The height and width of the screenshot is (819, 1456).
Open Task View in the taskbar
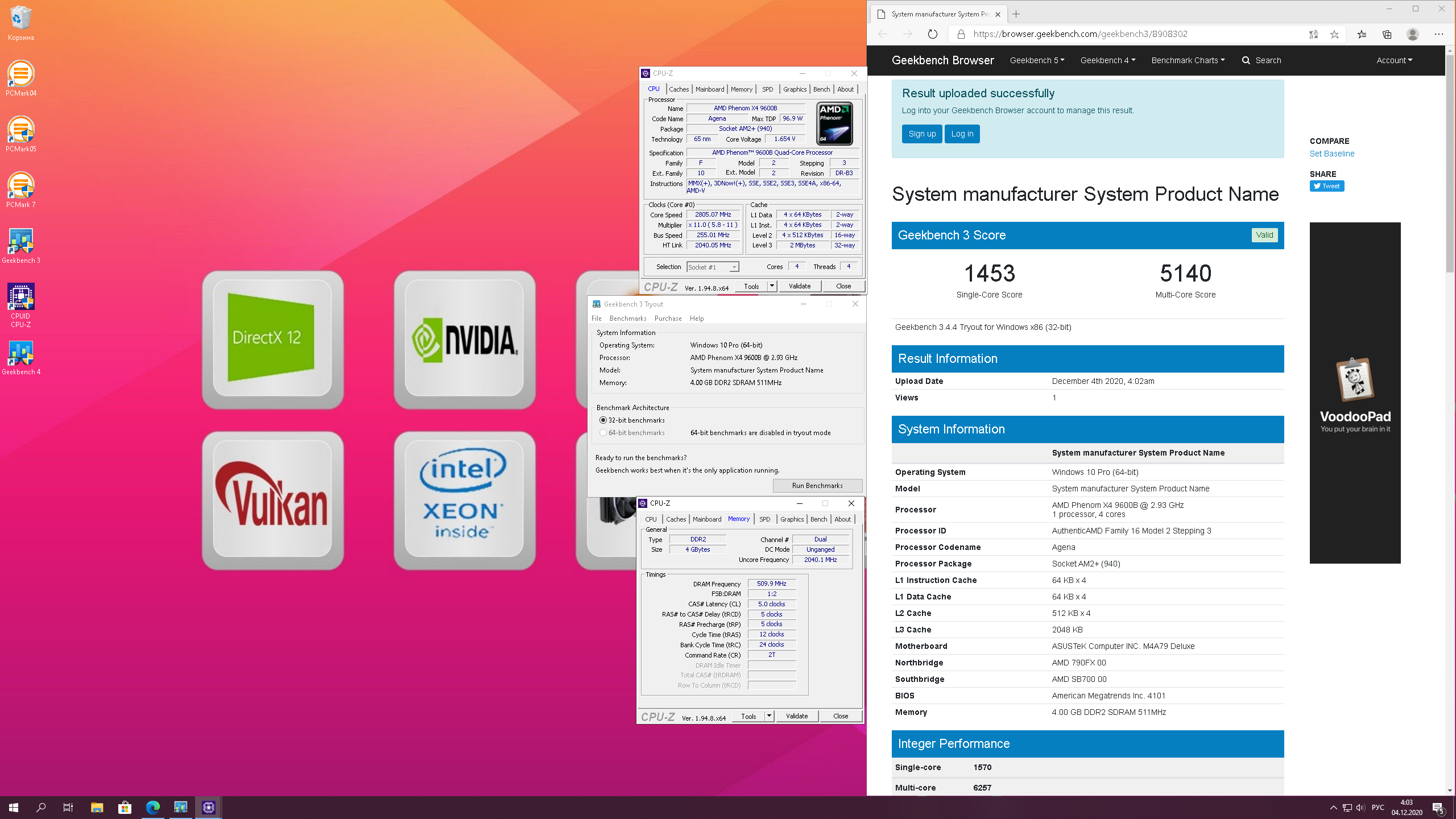point(68,807)
